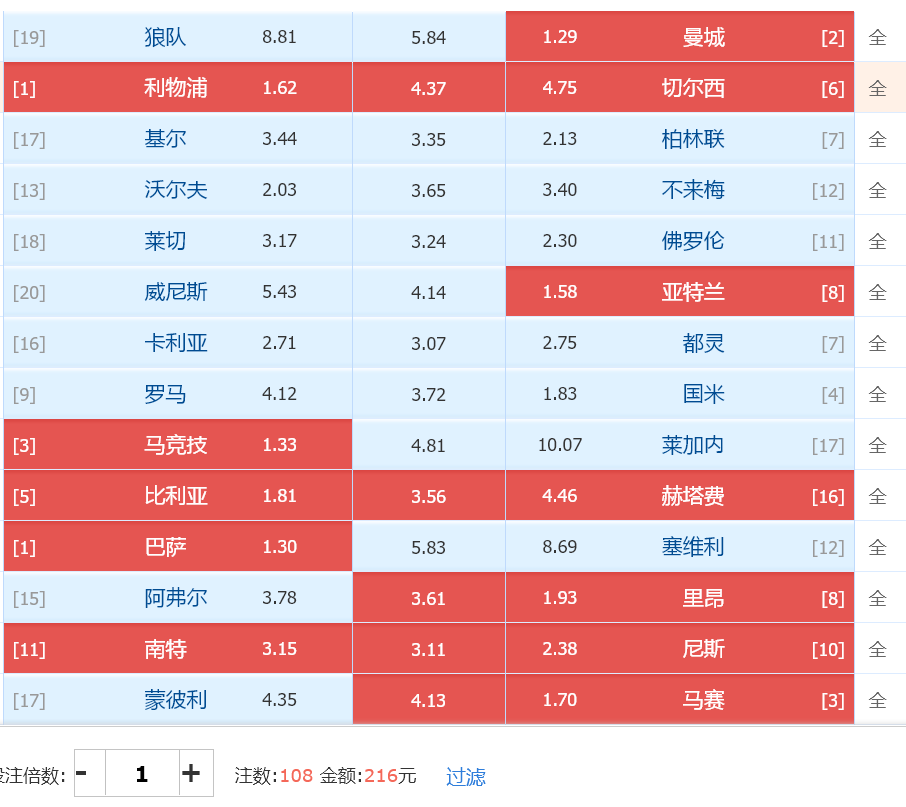Deselect draw odds 3.56 in 比利亚 row
Screen dimensions: 906x807
[429, 496]
